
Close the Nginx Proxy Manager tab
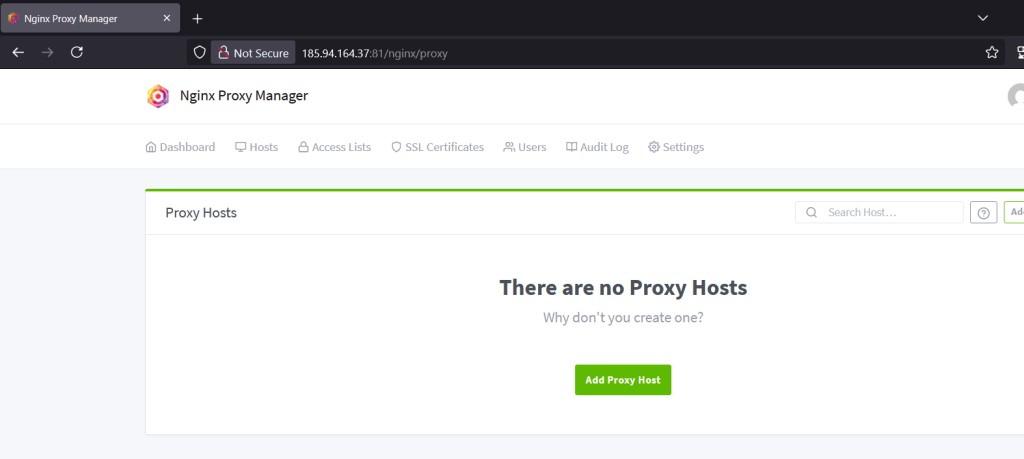[x=167, y=18]
